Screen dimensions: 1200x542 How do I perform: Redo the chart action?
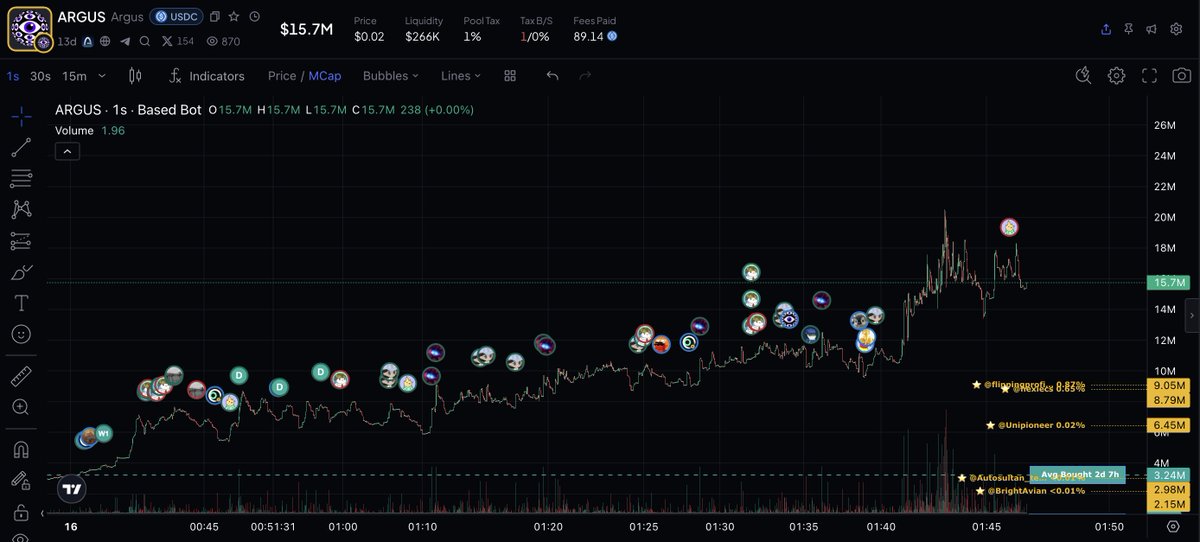[585, 76]
